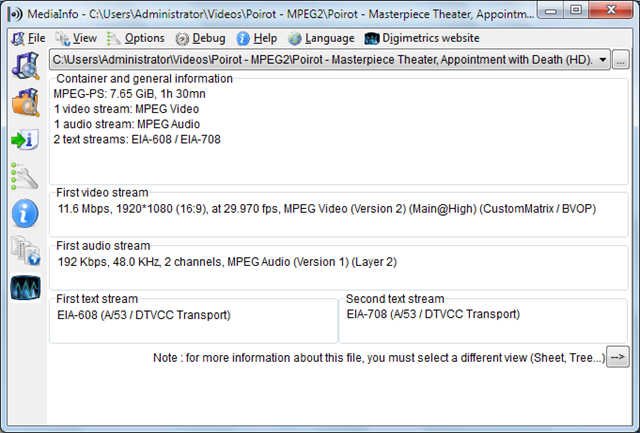Viewport: 640px width, 433px height.
Task: Open the View menu
Action: coord(76,38)
